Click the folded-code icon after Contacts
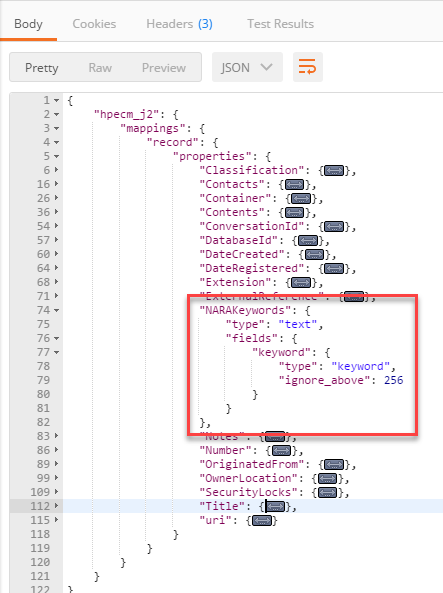 tap(294, 185)
